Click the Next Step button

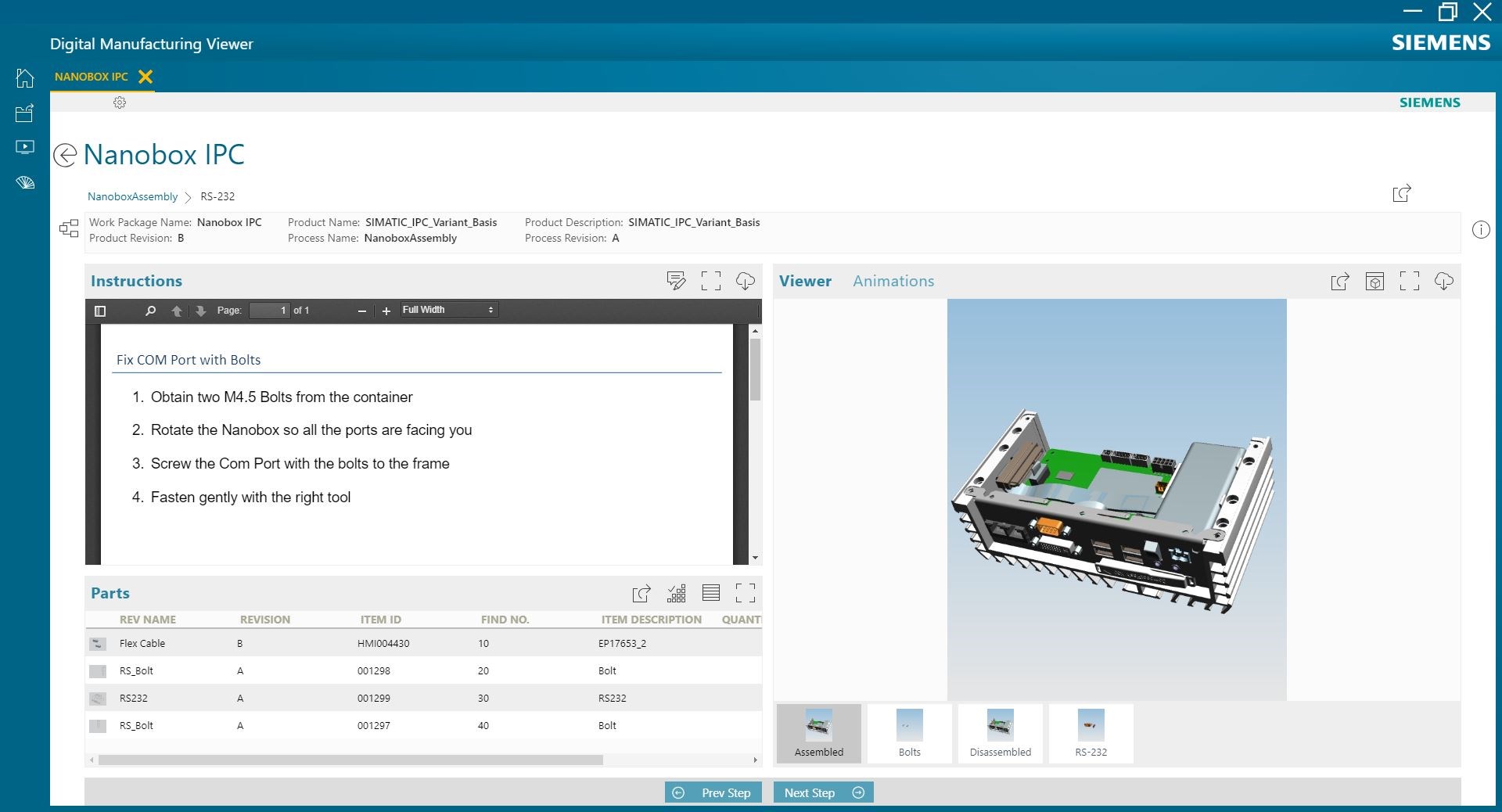824,792
